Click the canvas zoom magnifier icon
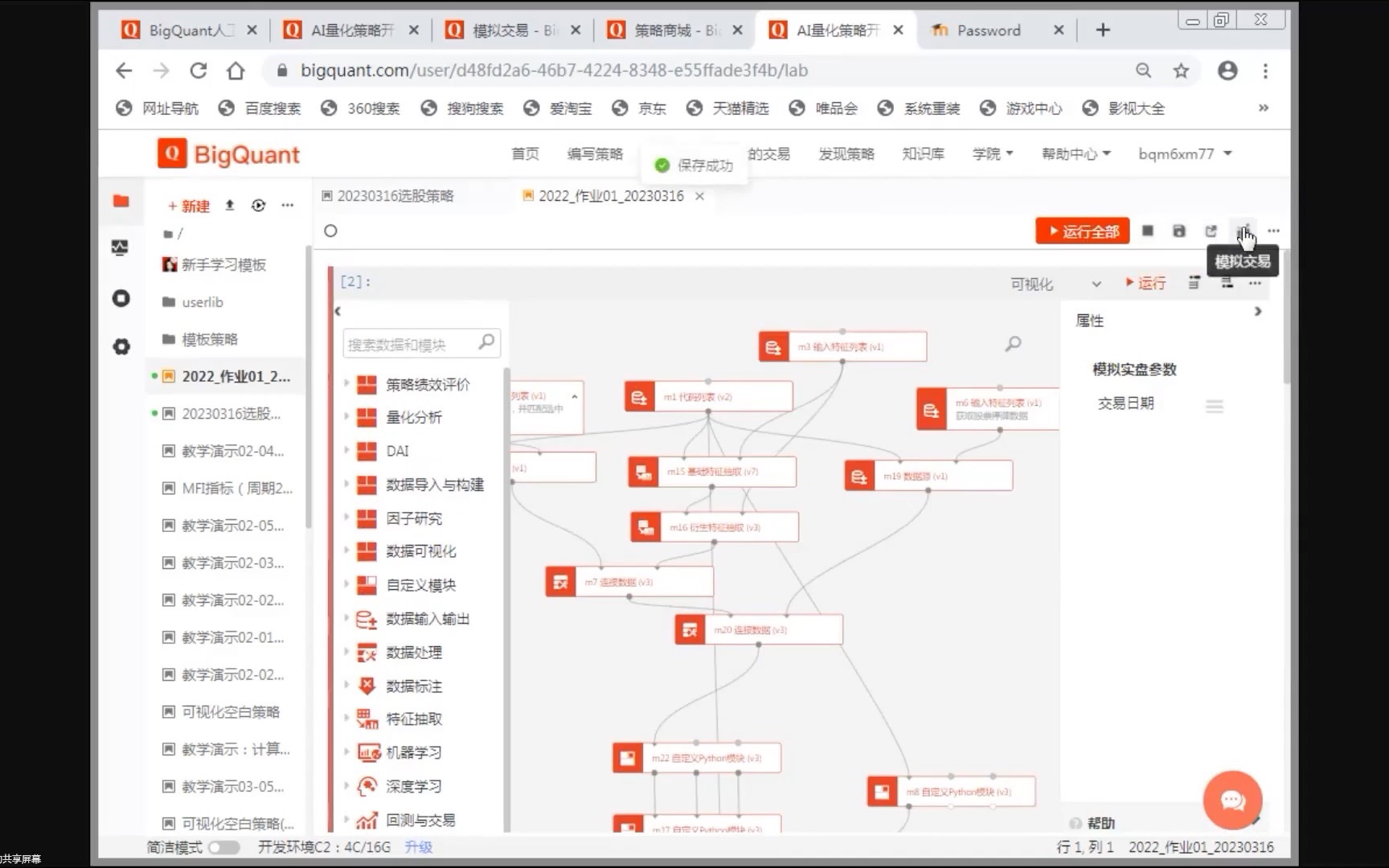 click(1013, 344)
